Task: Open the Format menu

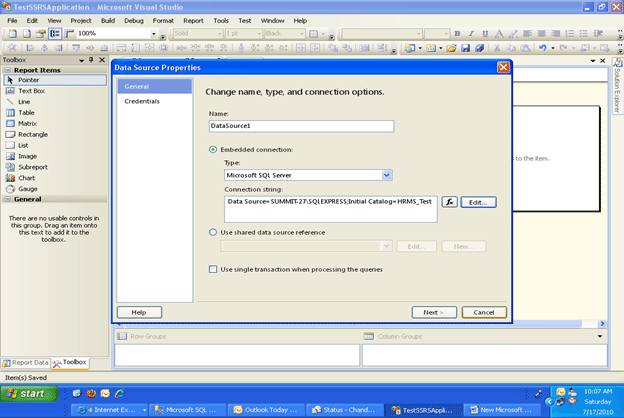Action: (x=163, y=21)
